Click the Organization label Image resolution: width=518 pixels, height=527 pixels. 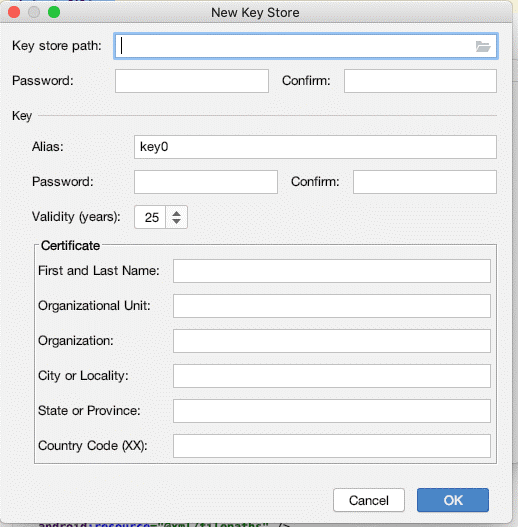tap(76, 341)
